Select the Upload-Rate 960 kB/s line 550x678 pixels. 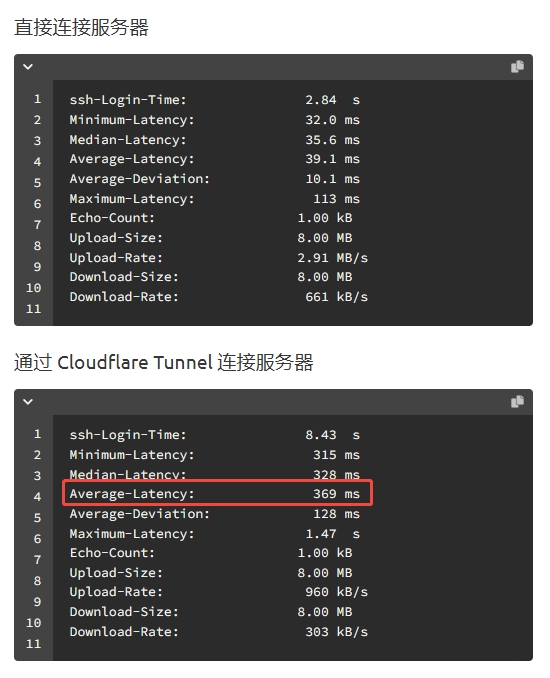click(x=219, y=592)
